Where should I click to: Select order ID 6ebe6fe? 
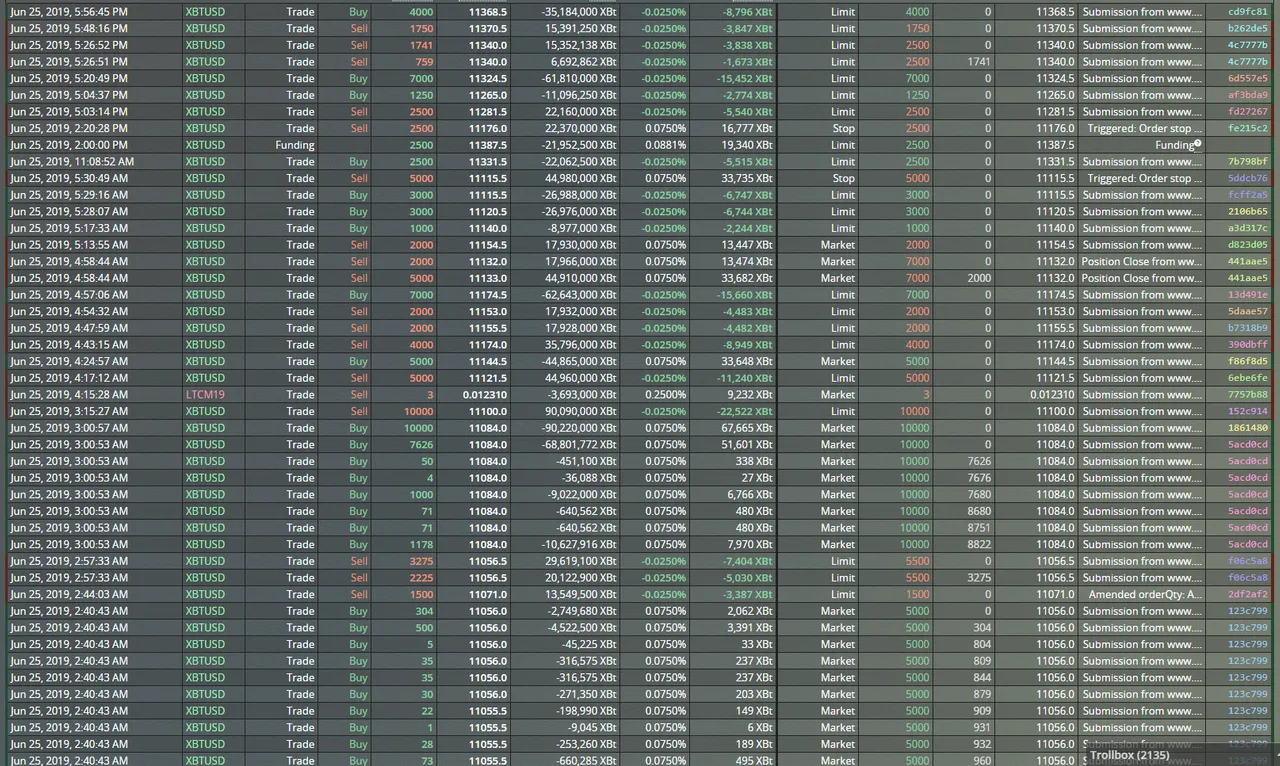pyautogui.click(x=1247, y=378)
